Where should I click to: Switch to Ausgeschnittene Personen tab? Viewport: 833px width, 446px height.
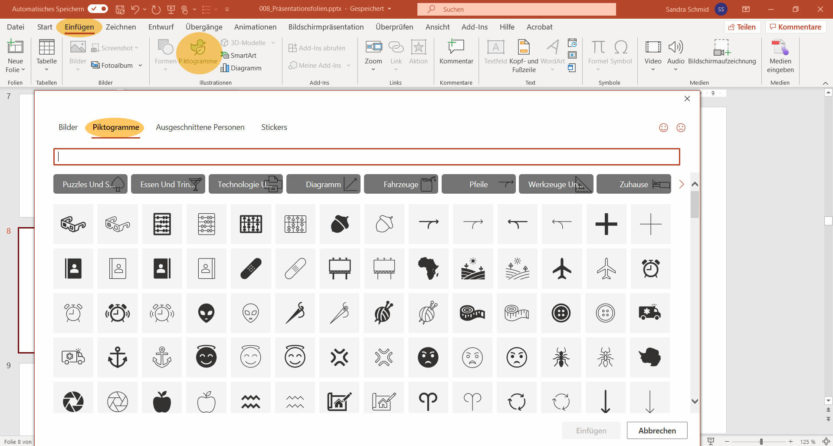(200, 127)
